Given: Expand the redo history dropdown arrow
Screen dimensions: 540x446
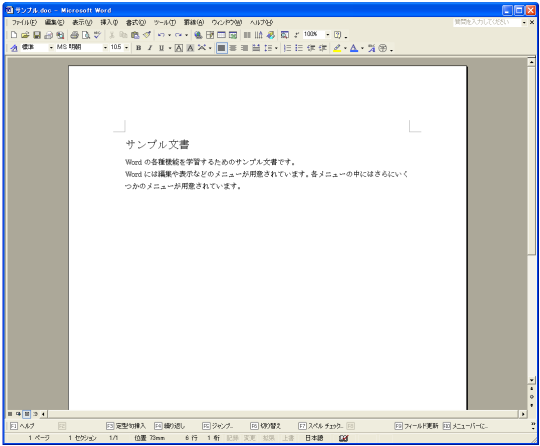Looking at the screenshot, I should 187,35.
